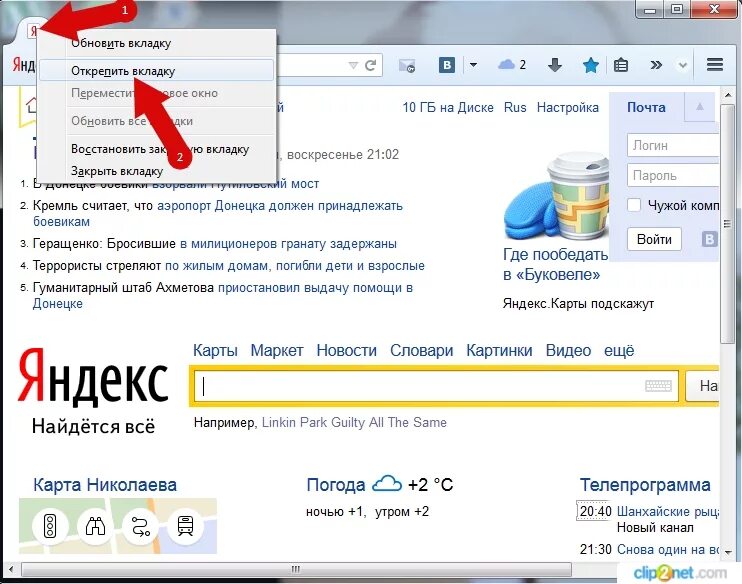The width and height of the screenshot is (742, 584).
Task: Open the Карты service link
Action: tap(215, 350)
